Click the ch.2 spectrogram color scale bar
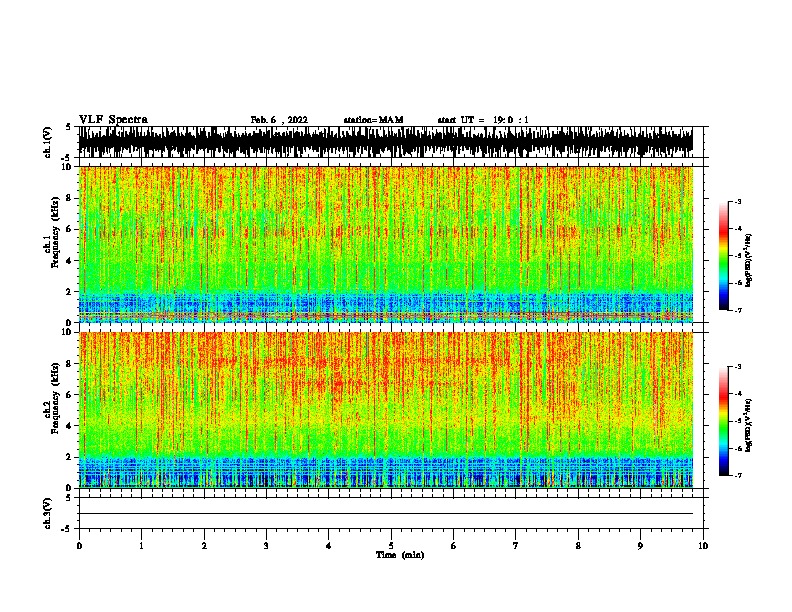The width and height of the screenshot is (792, 612). [x=723, y=421]
